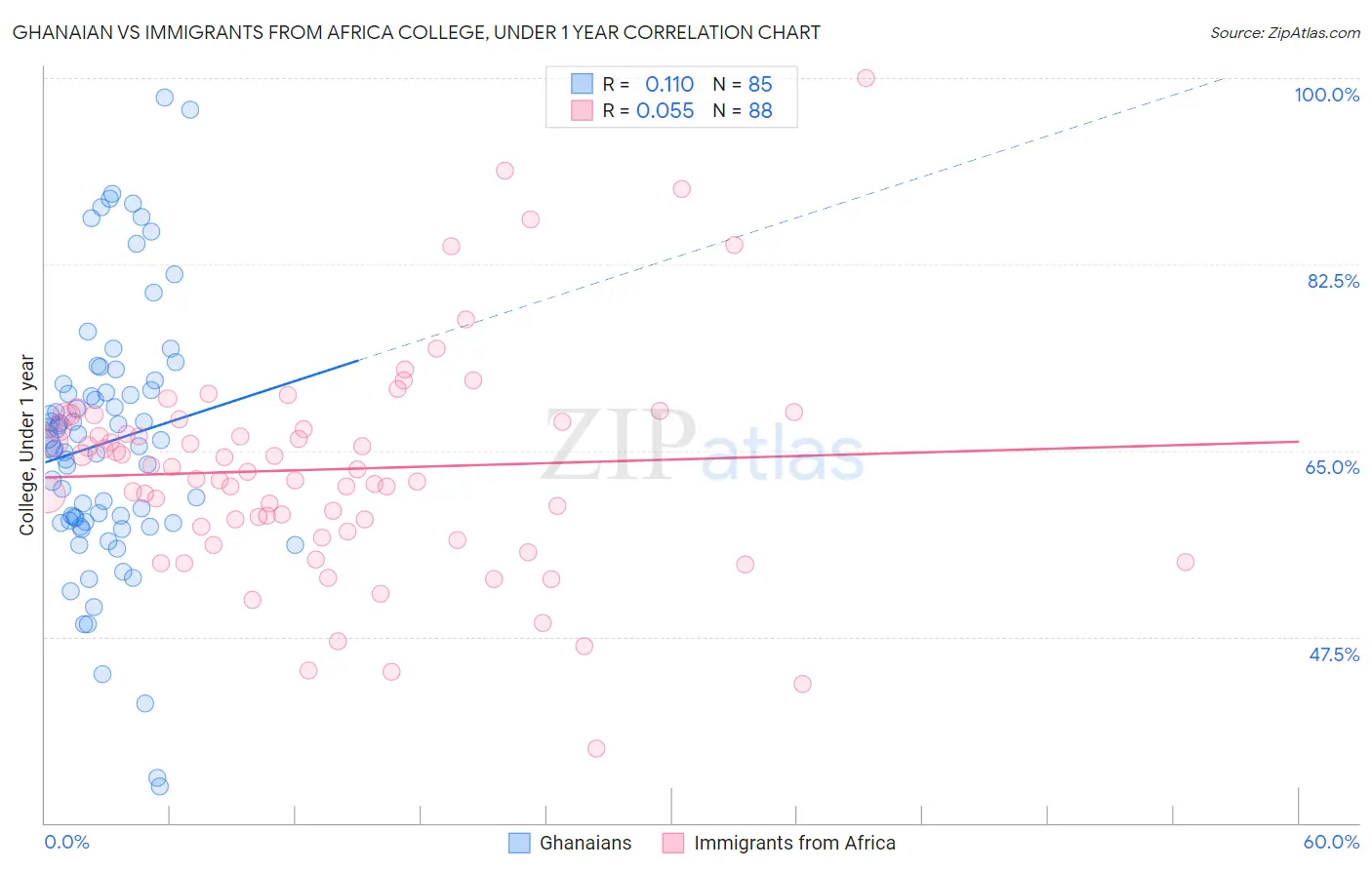Screen dimensions: 1372x870
Task: Click the ZIPatlas watermark
Action: point(703,446)
